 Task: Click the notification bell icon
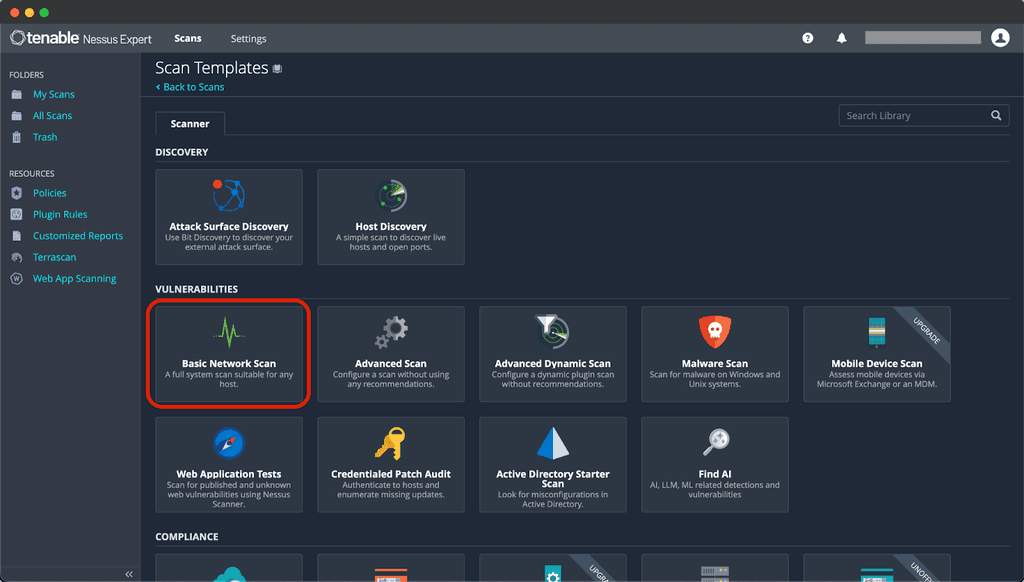click(x=841, y=37)
